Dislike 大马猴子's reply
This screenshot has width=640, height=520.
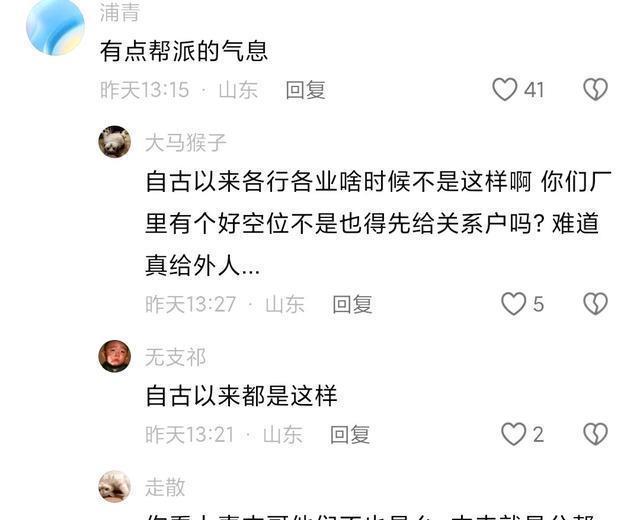[x=596, y=304]
